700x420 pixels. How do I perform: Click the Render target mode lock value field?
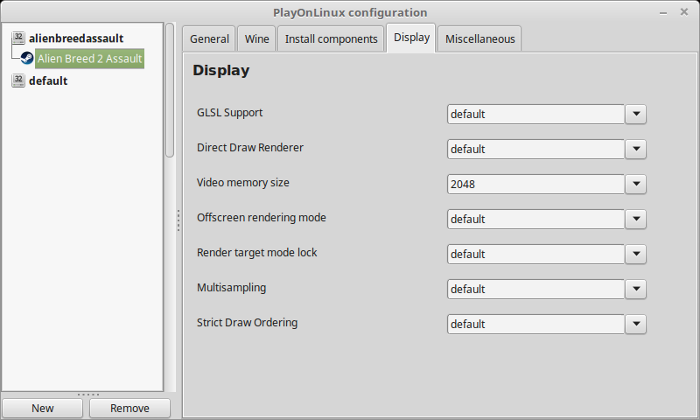point(536,254)
